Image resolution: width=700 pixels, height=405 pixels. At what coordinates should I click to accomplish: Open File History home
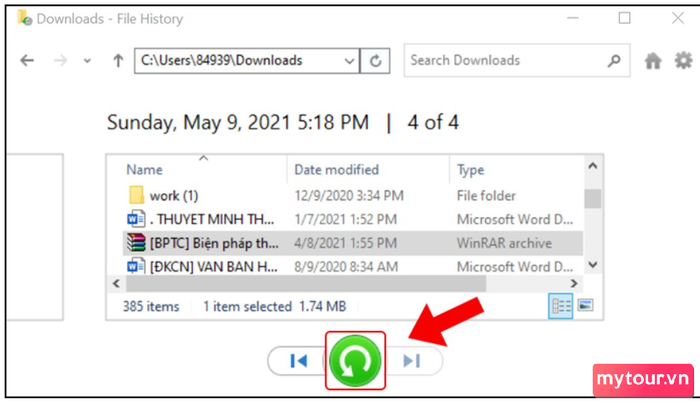tap(653, 61)
